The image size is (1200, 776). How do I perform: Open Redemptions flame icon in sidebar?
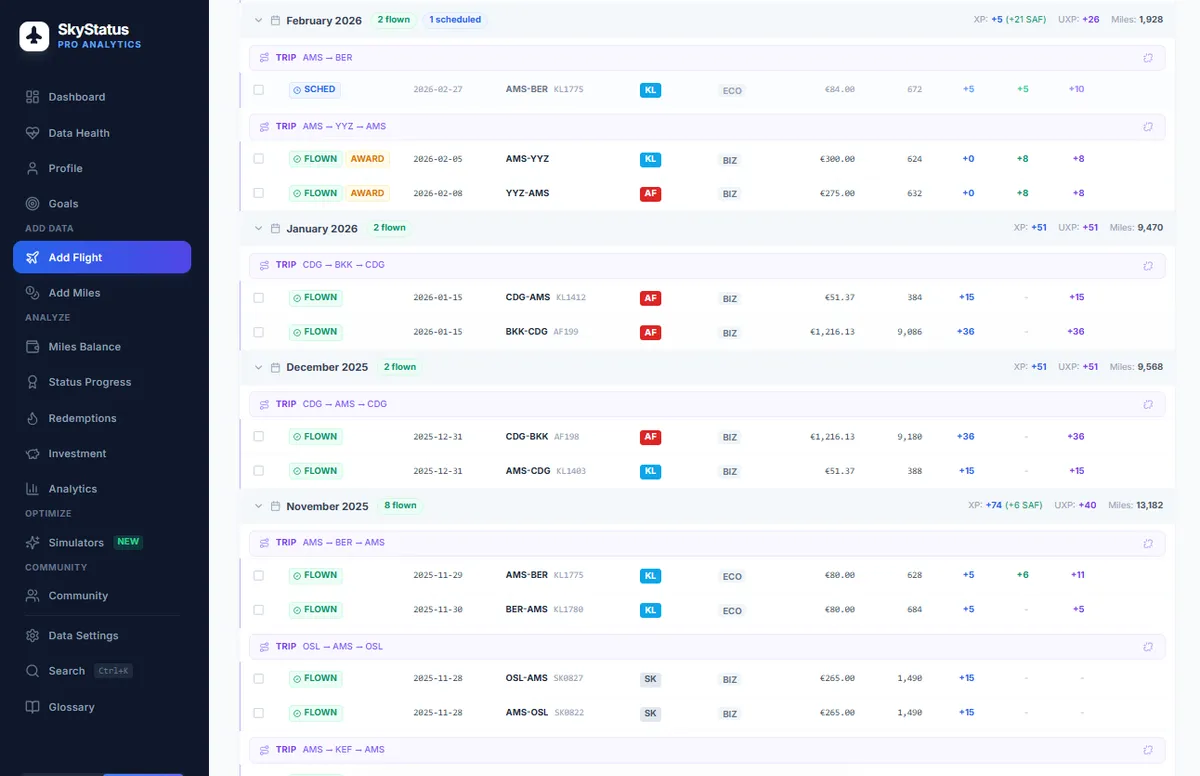click(32, 418)
